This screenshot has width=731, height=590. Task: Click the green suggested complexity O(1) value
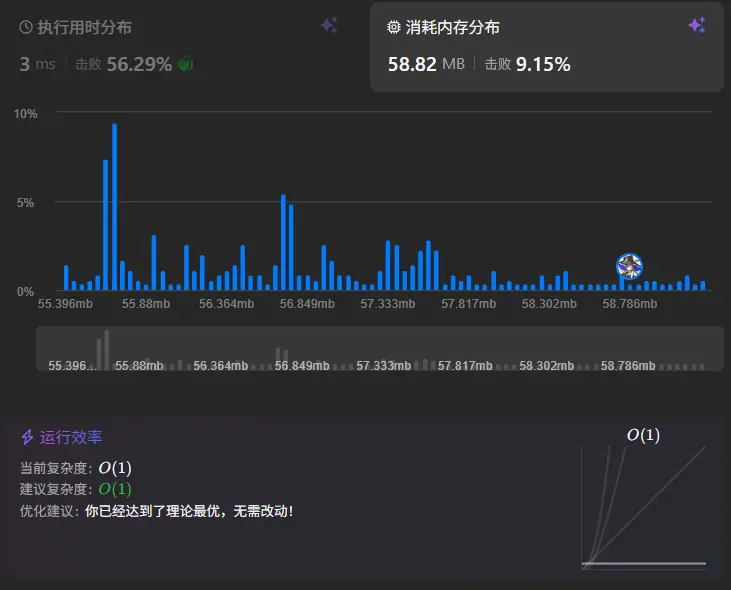point(114,489)
